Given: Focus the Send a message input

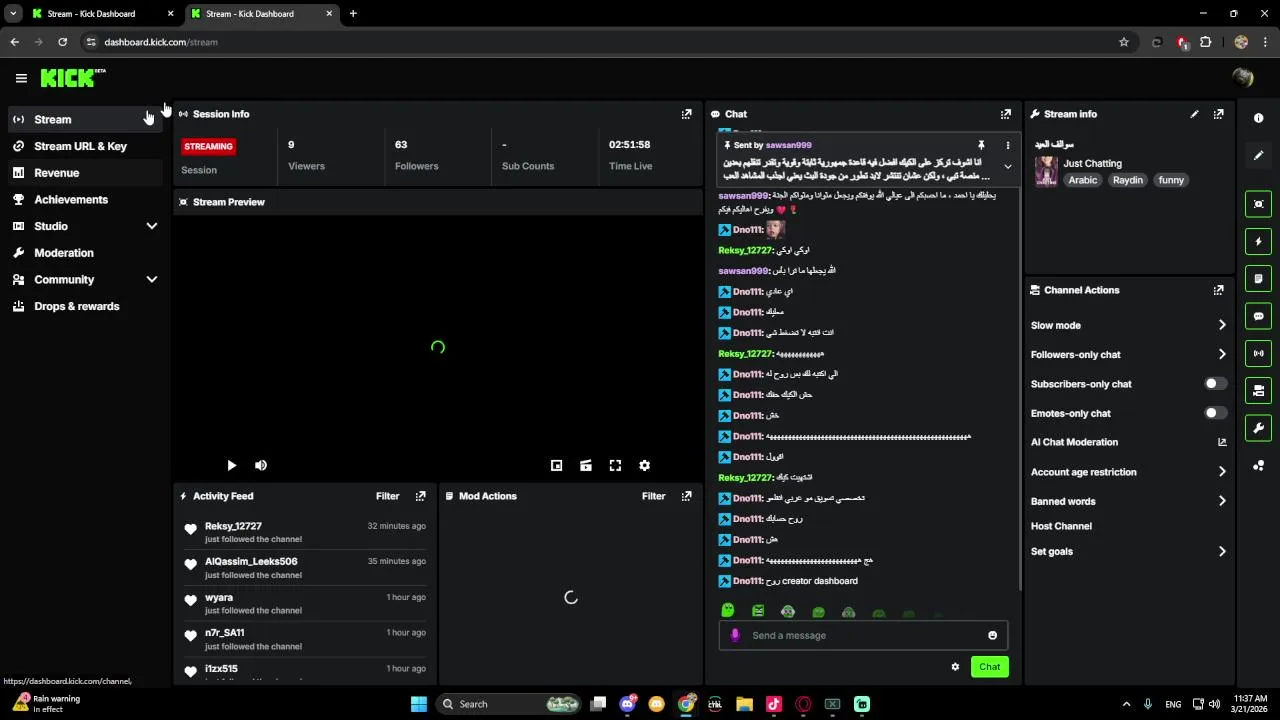Looking at the screenshot, I should (863, 635).
